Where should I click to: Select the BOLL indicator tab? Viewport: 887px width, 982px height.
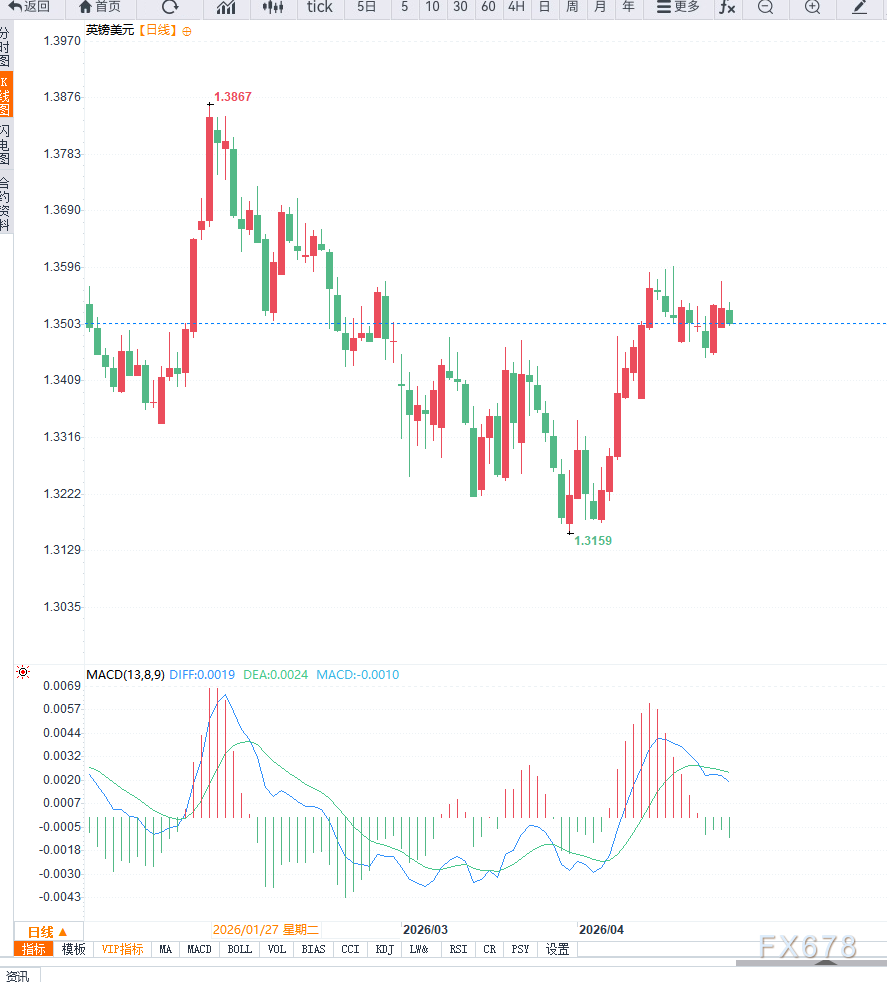[x=240, y=949]
